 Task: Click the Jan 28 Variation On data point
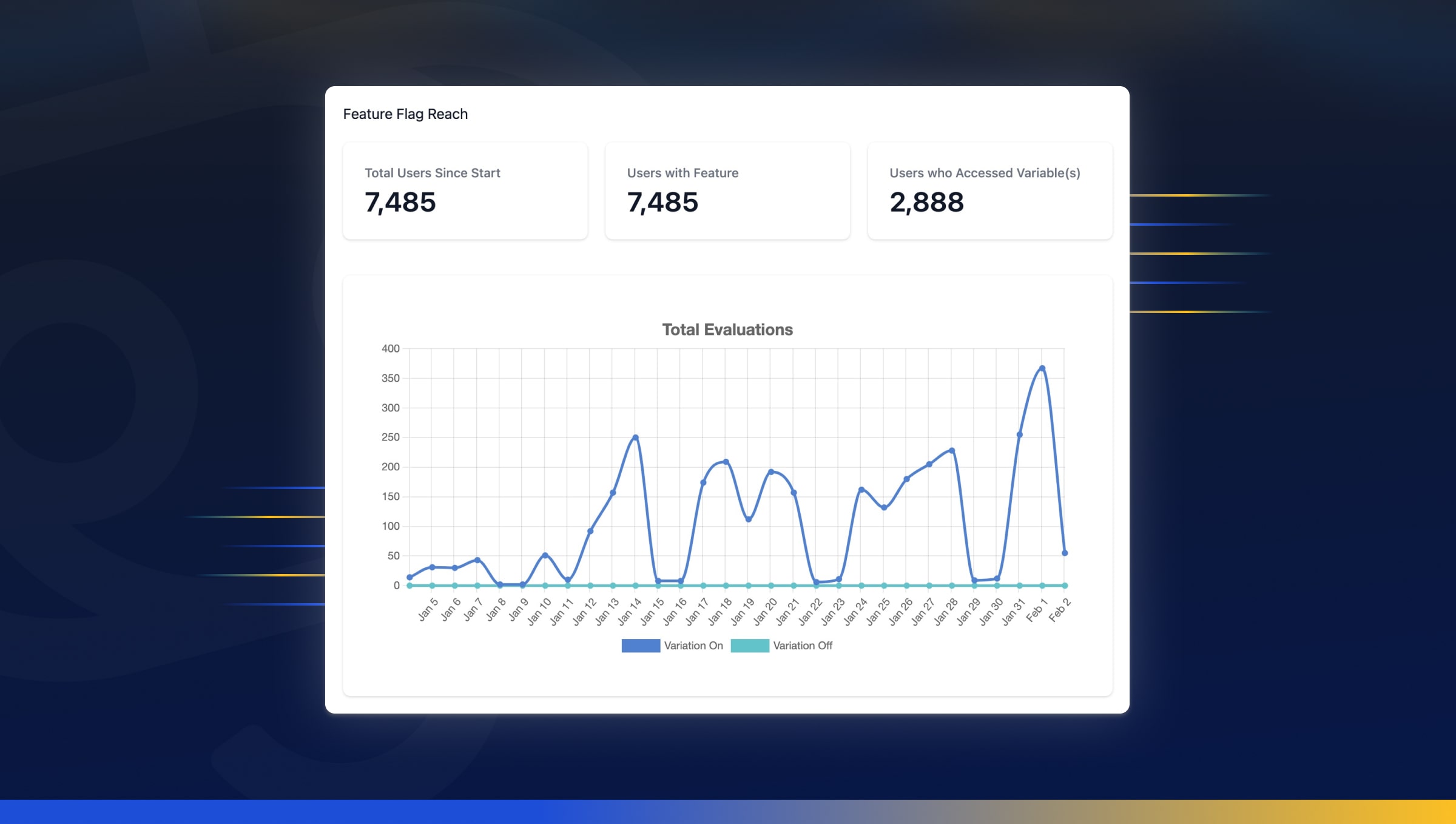tap(952, 451)
